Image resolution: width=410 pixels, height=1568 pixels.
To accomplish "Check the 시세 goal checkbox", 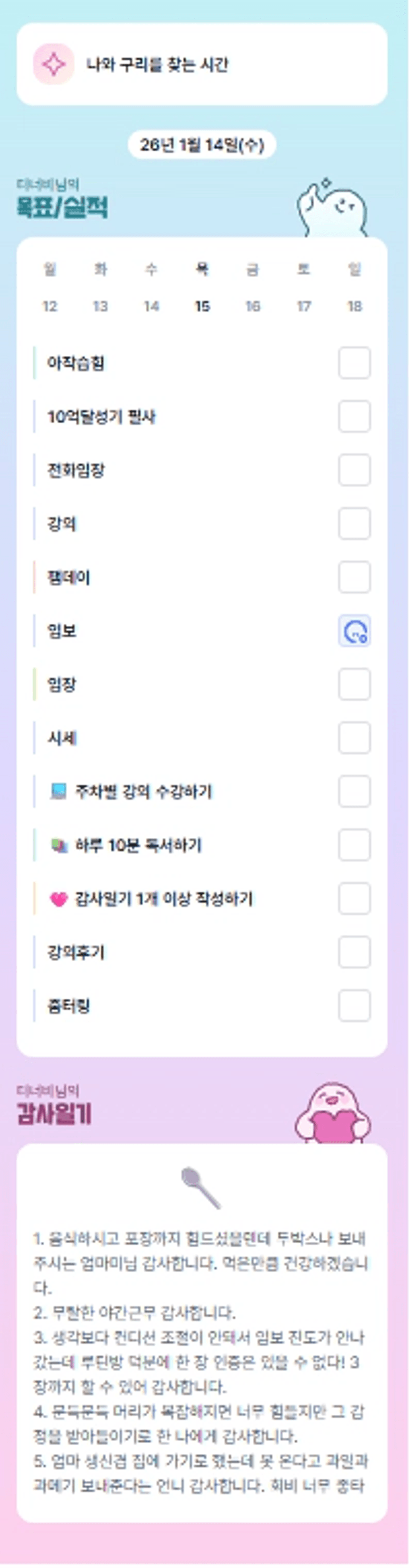I will click(x=354, y=738).
